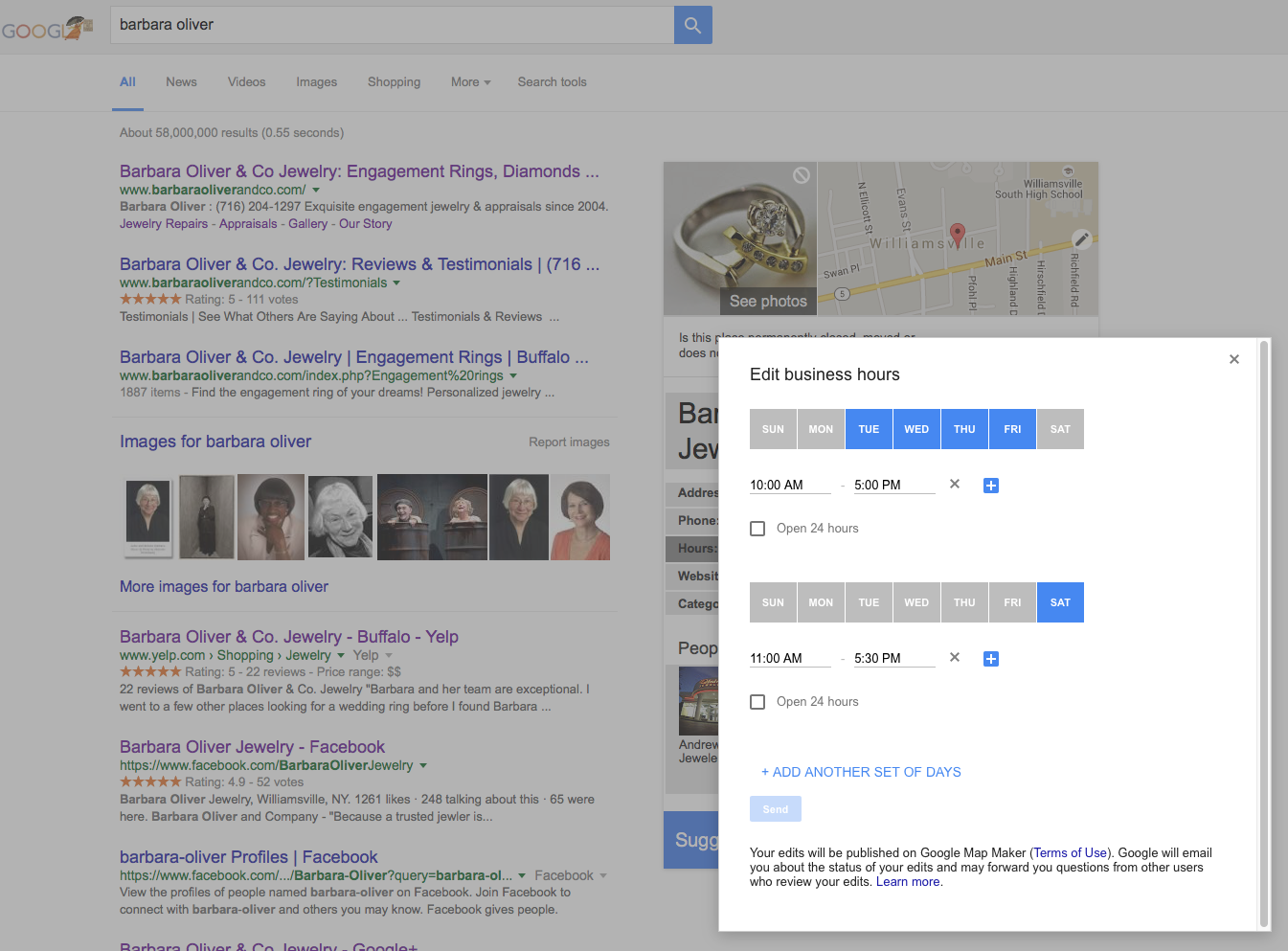1288x951 pixels.
Task: Edit the 10:00 AM opening time field
Action: click(x=790, y=486)
